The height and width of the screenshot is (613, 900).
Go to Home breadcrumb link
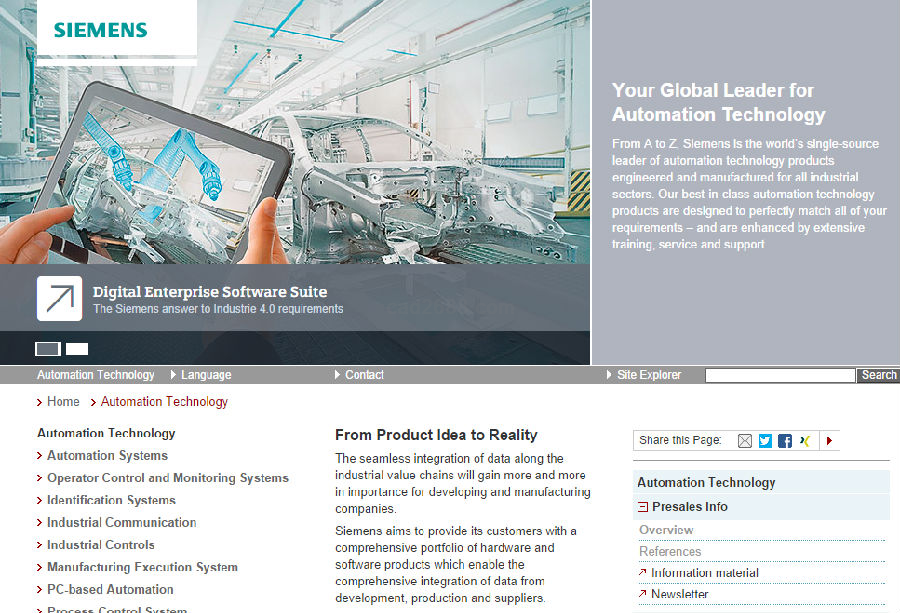(x=63, y=401)
